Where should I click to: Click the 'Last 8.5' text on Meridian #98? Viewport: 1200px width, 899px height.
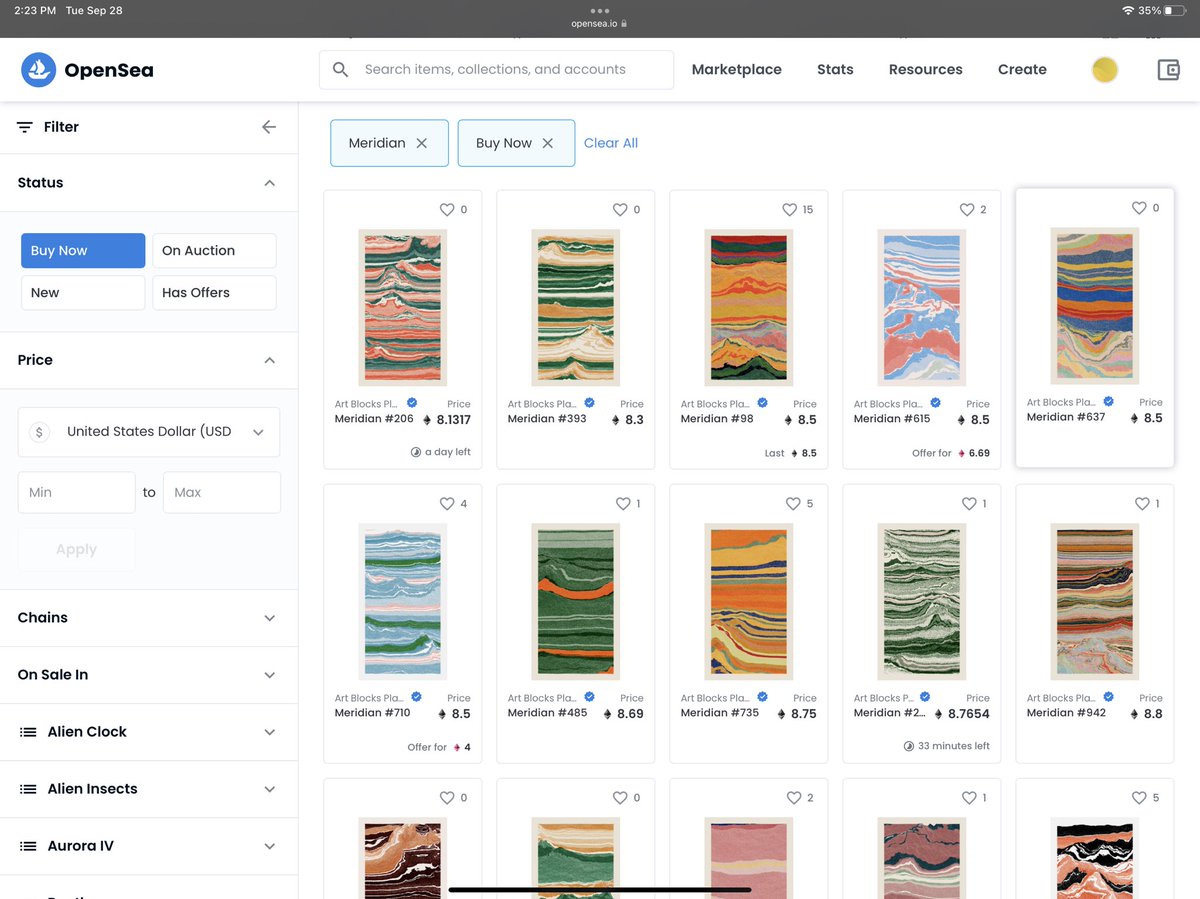click(x=791, y=453)
